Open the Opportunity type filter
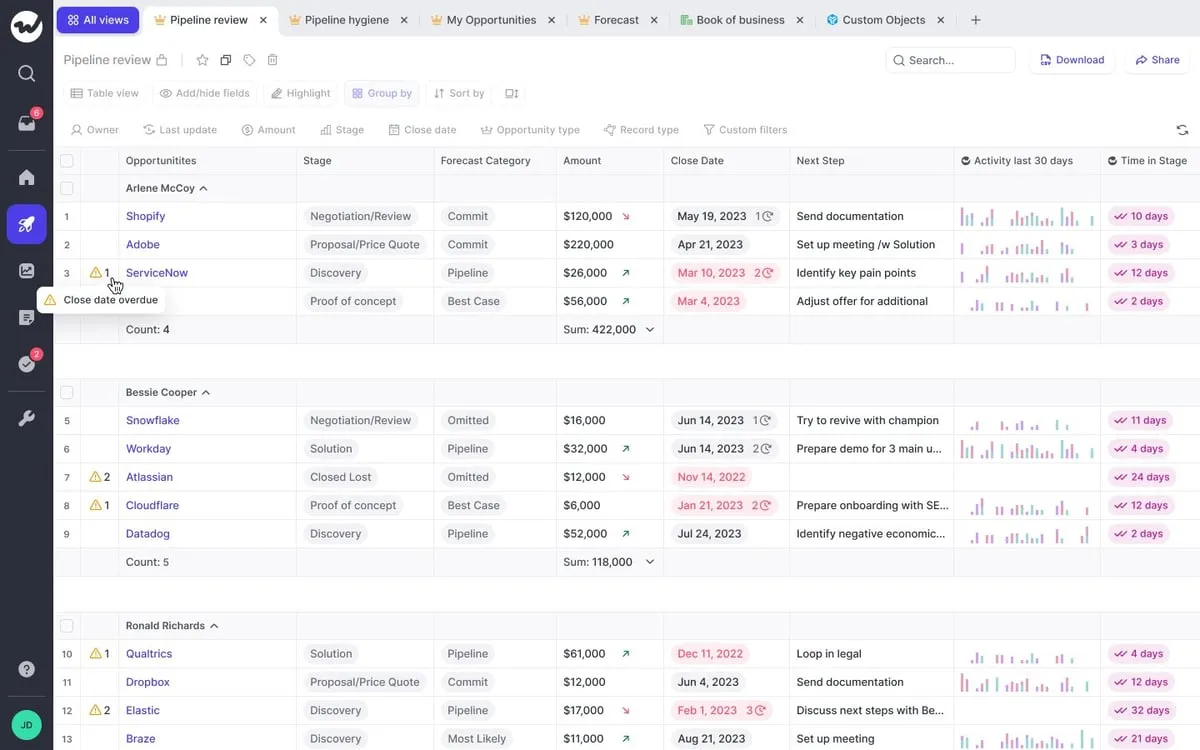 coord(530,130)
